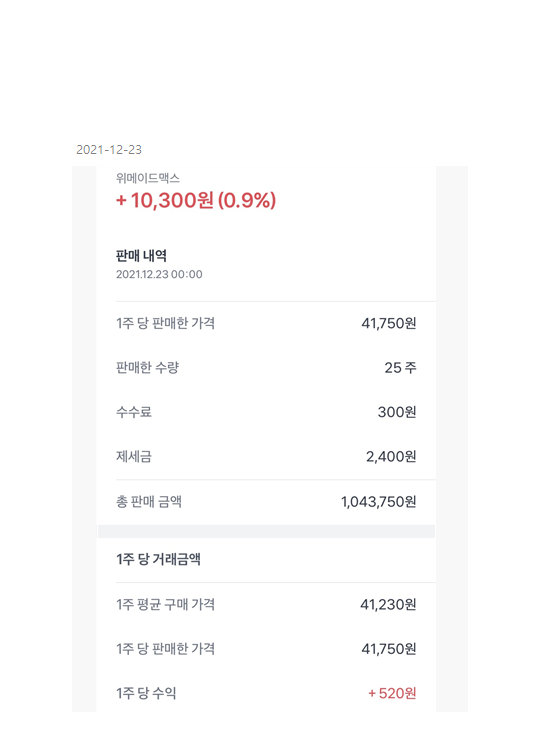Select the 2,400원 tax amount
This screenshot has height=736, width=551.
pyautogui.click(x=391, y=457)
